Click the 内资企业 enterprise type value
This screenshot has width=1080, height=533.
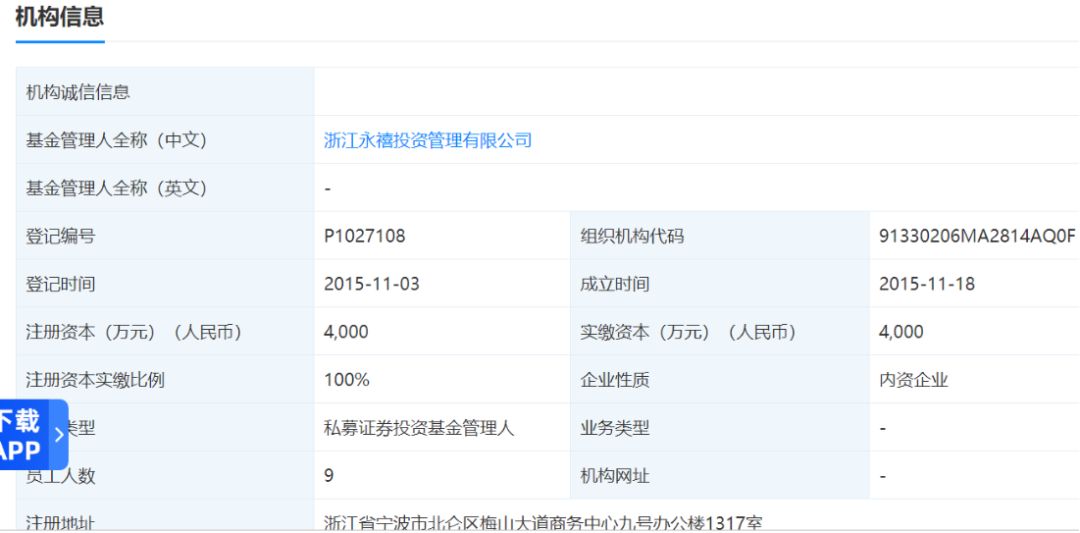[x=913, y=380]
